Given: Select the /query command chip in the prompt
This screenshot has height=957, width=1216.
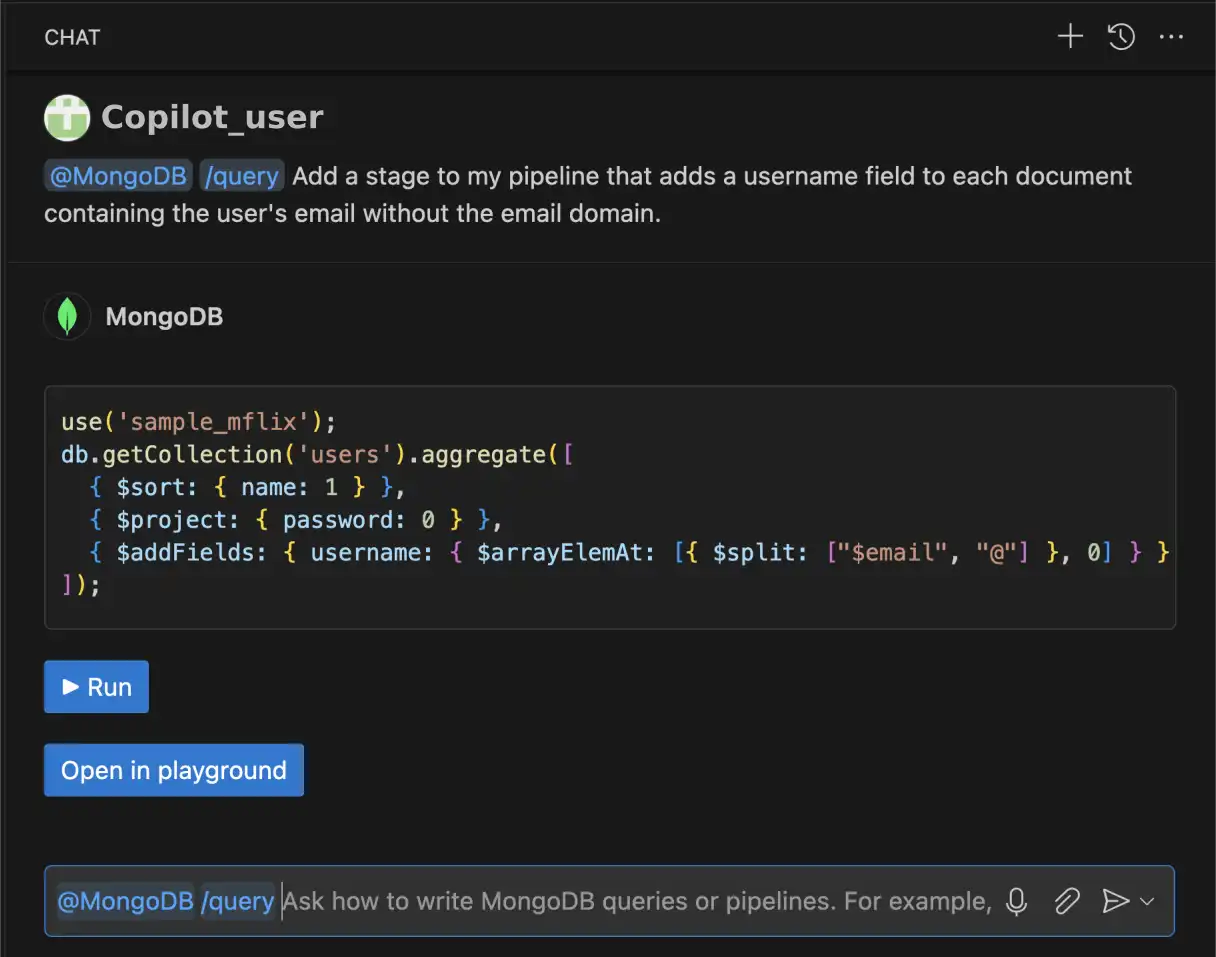Looking at the screenshot, I should [242, 175].
